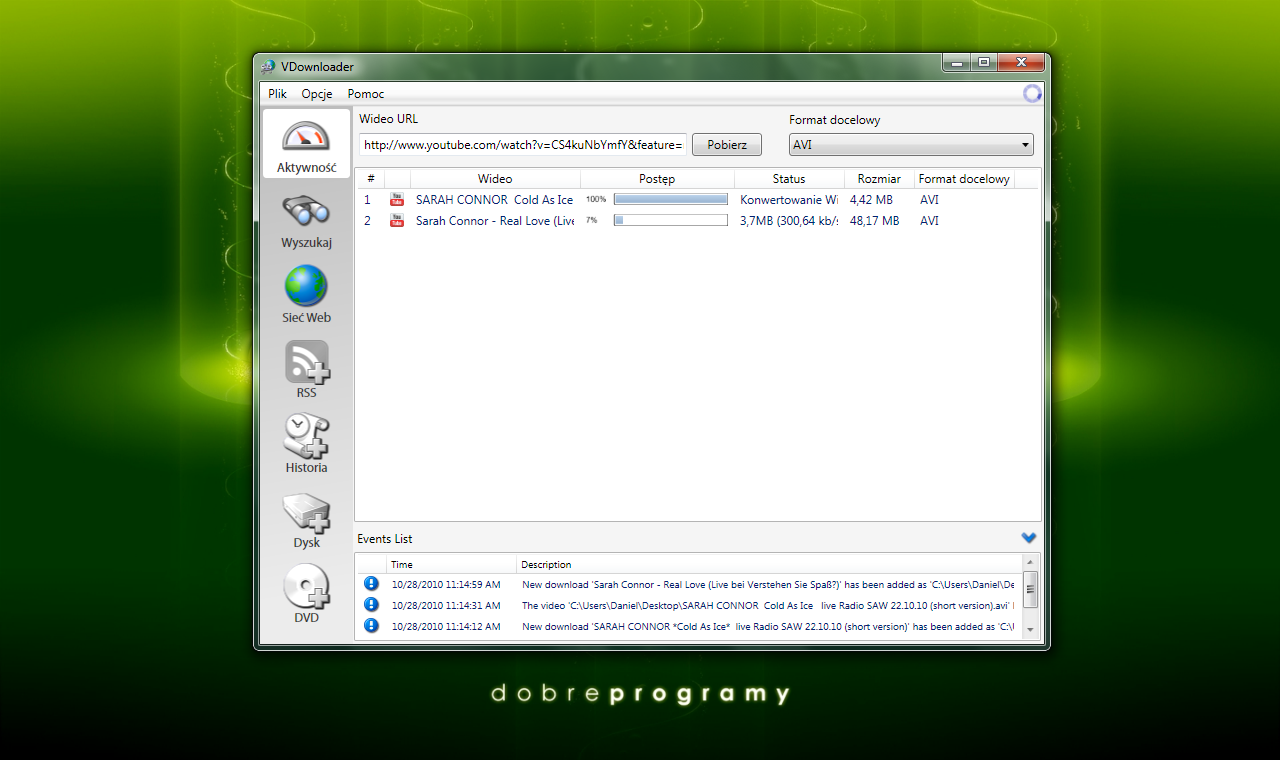Open the RSS feed panel
This screenshot has width=1280, height=760.
click(306, 369)
